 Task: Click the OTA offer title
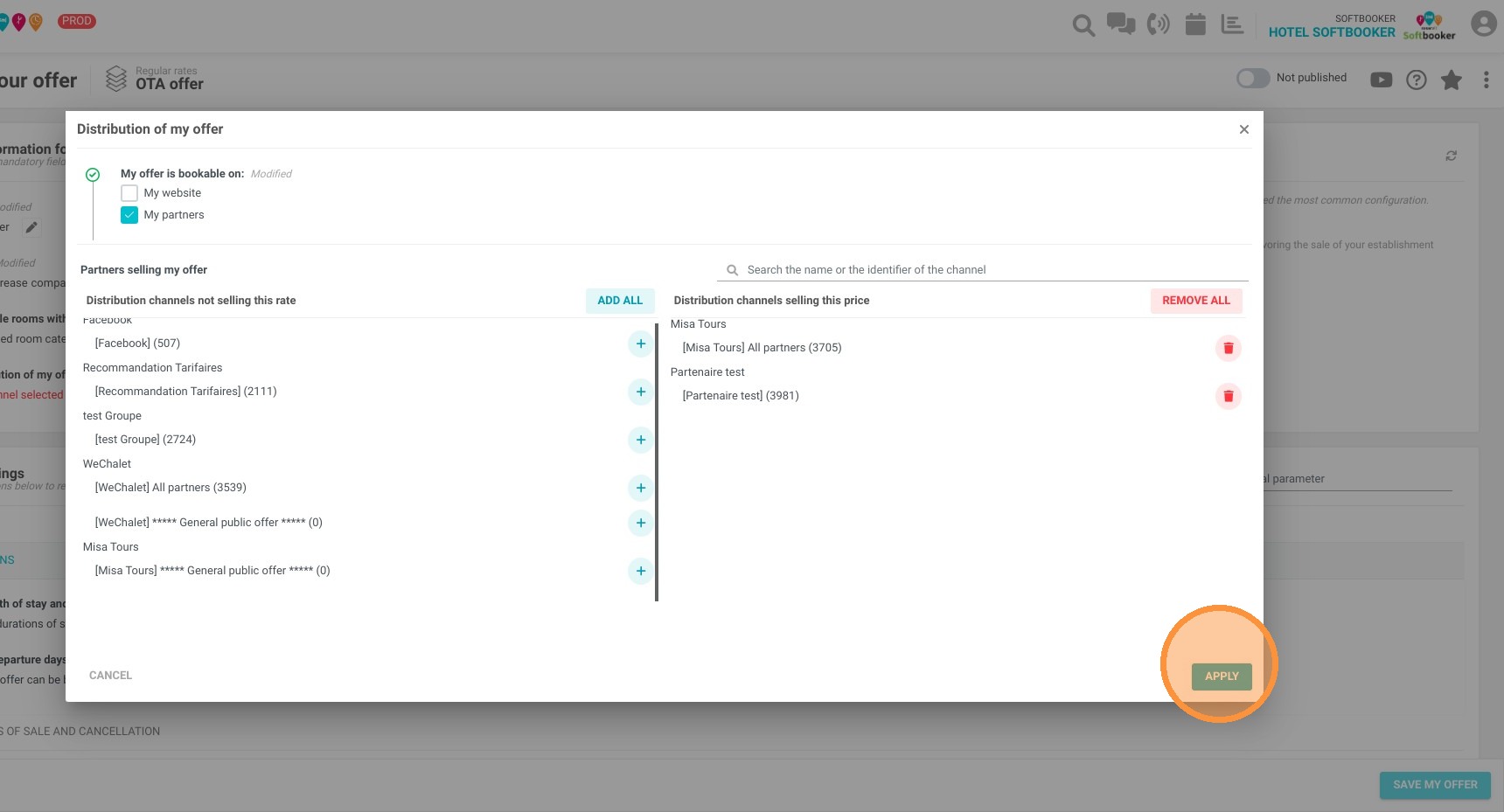pyautogui.click(x=170, y=84)
